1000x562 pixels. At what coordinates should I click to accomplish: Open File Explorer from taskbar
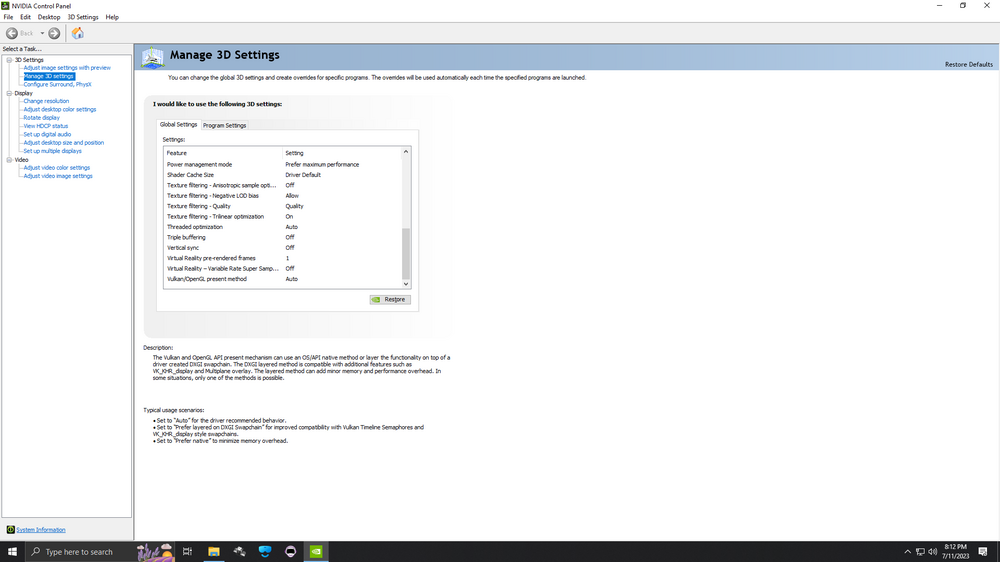pyautogui.click(x=214, y=552)
